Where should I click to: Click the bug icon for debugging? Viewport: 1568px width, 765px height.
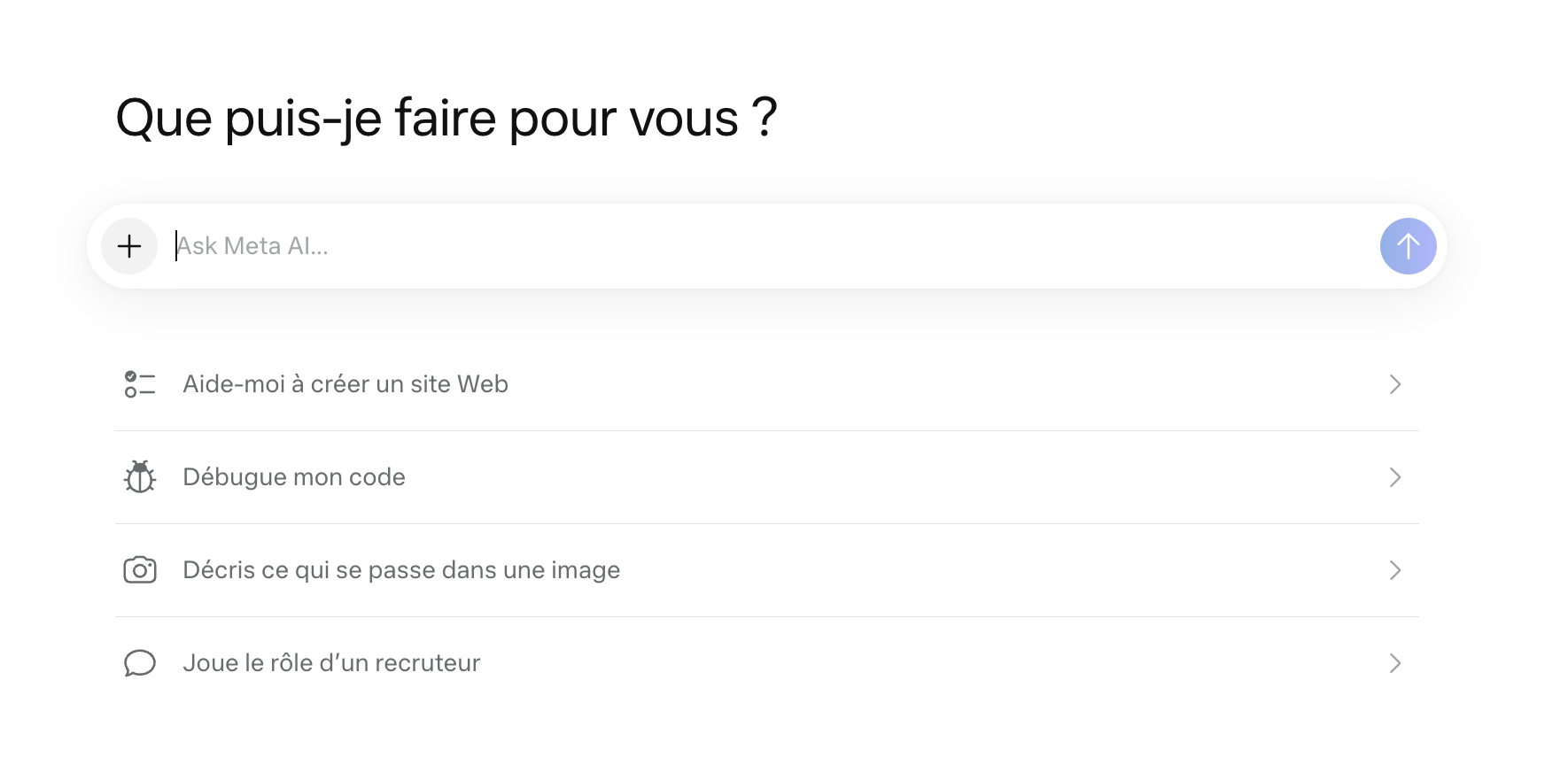click(140, 477)
